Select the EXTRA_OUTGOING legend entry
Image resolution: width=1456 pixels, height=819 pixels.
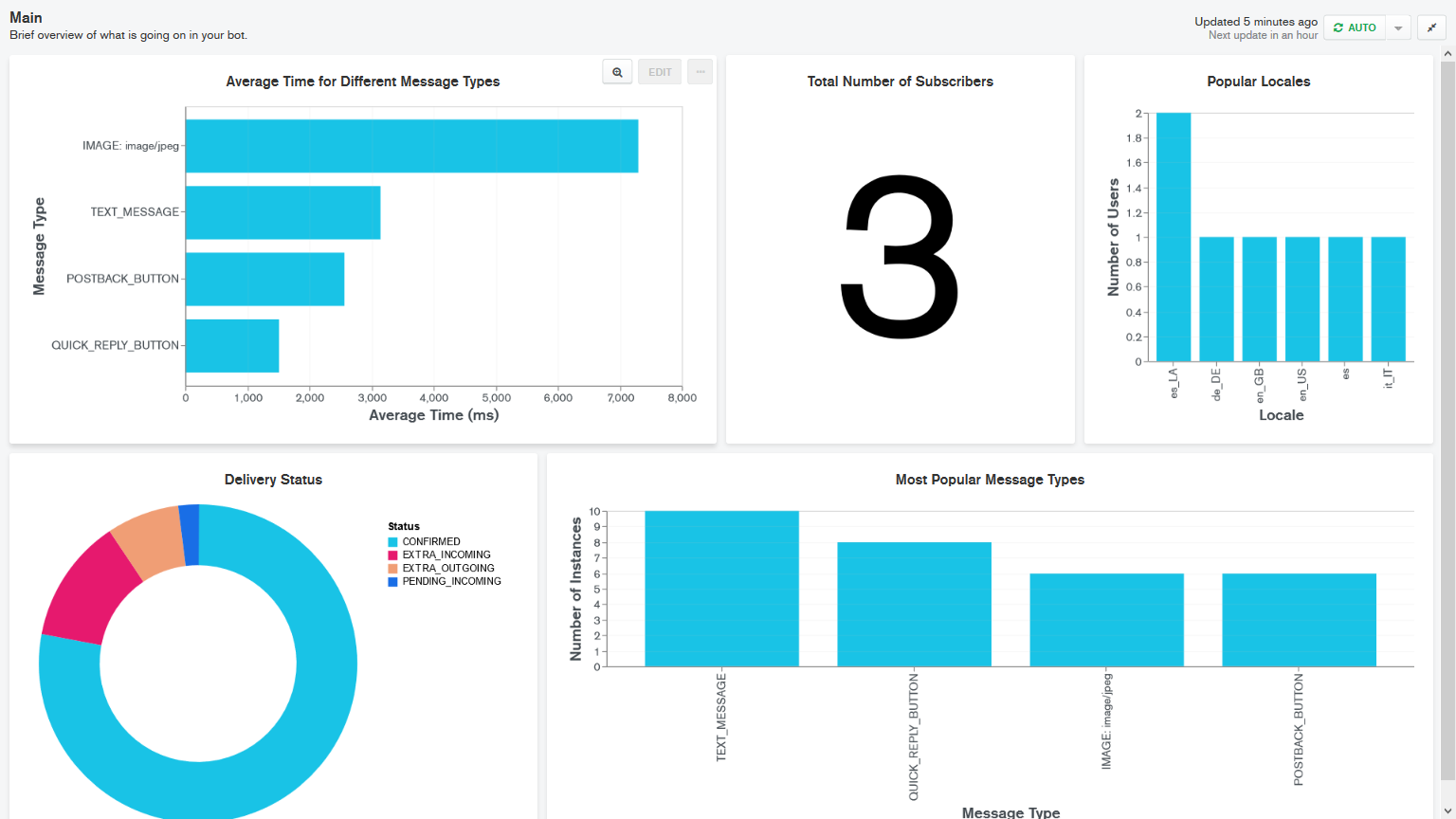[442, 569]
